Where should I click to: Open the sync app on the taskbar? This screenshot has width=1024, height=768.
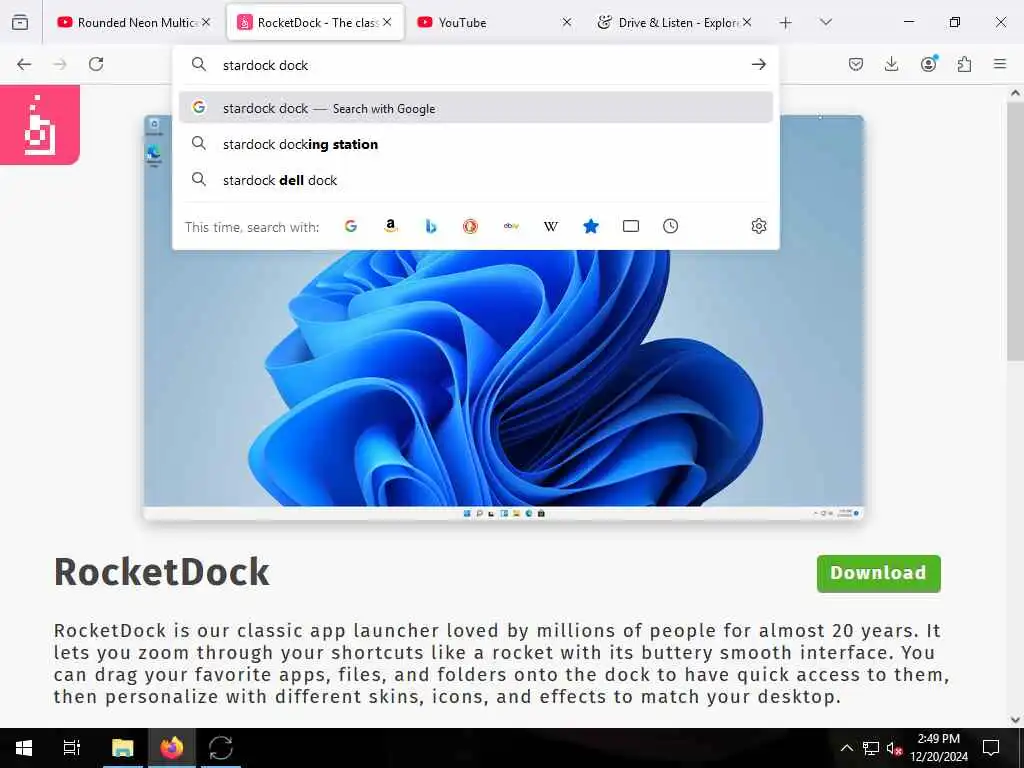pos(221,748)
